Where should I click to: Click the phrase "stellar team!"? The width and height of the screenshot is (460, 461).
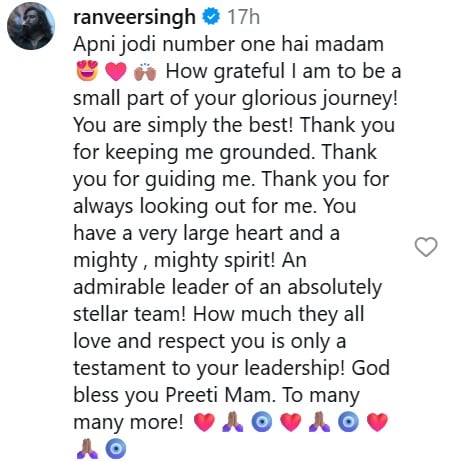tap(129, 314)
